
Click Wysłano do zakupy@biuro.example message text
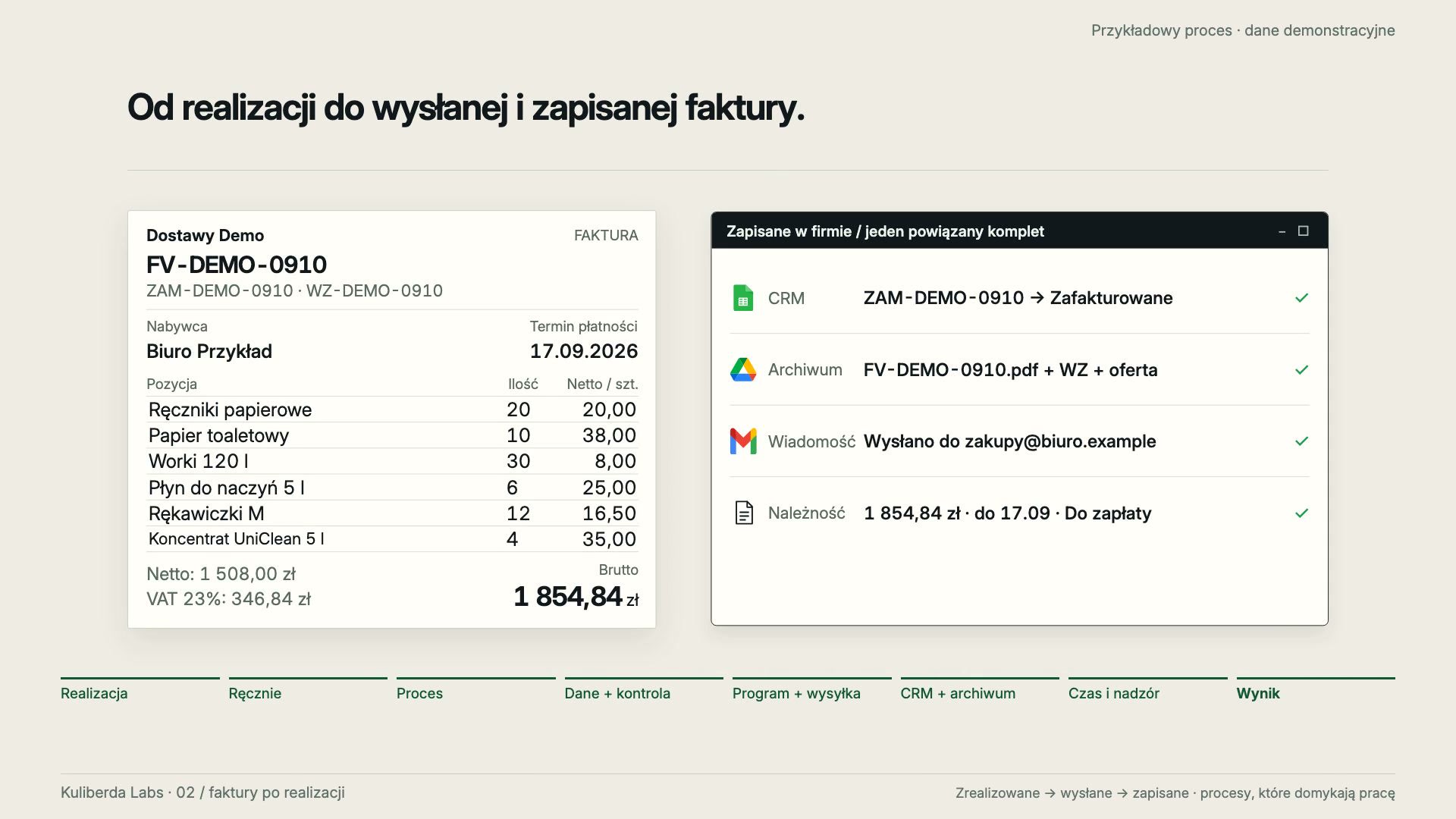coord(1009,441)
